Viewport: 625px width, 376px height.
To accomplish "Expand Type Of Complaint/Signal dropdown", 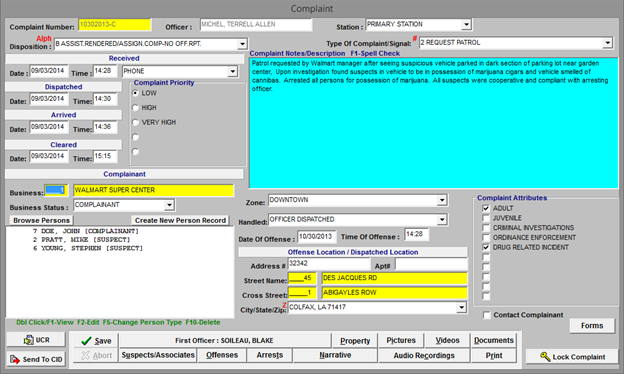I will 607,43.
